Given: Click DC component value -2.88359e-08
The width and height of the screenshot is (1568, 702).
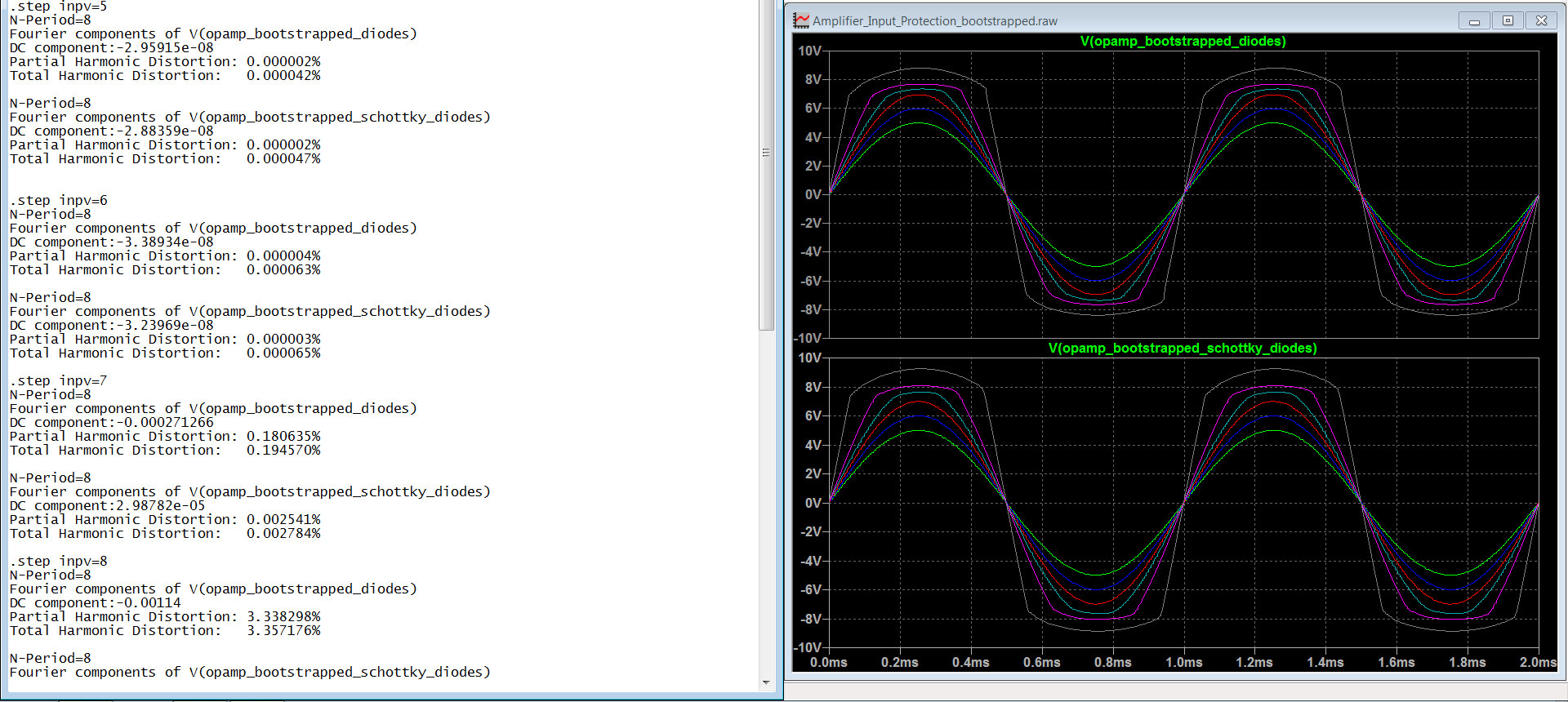Looking at the screenshot, I should pyautogui.click(x=165, y=131).
